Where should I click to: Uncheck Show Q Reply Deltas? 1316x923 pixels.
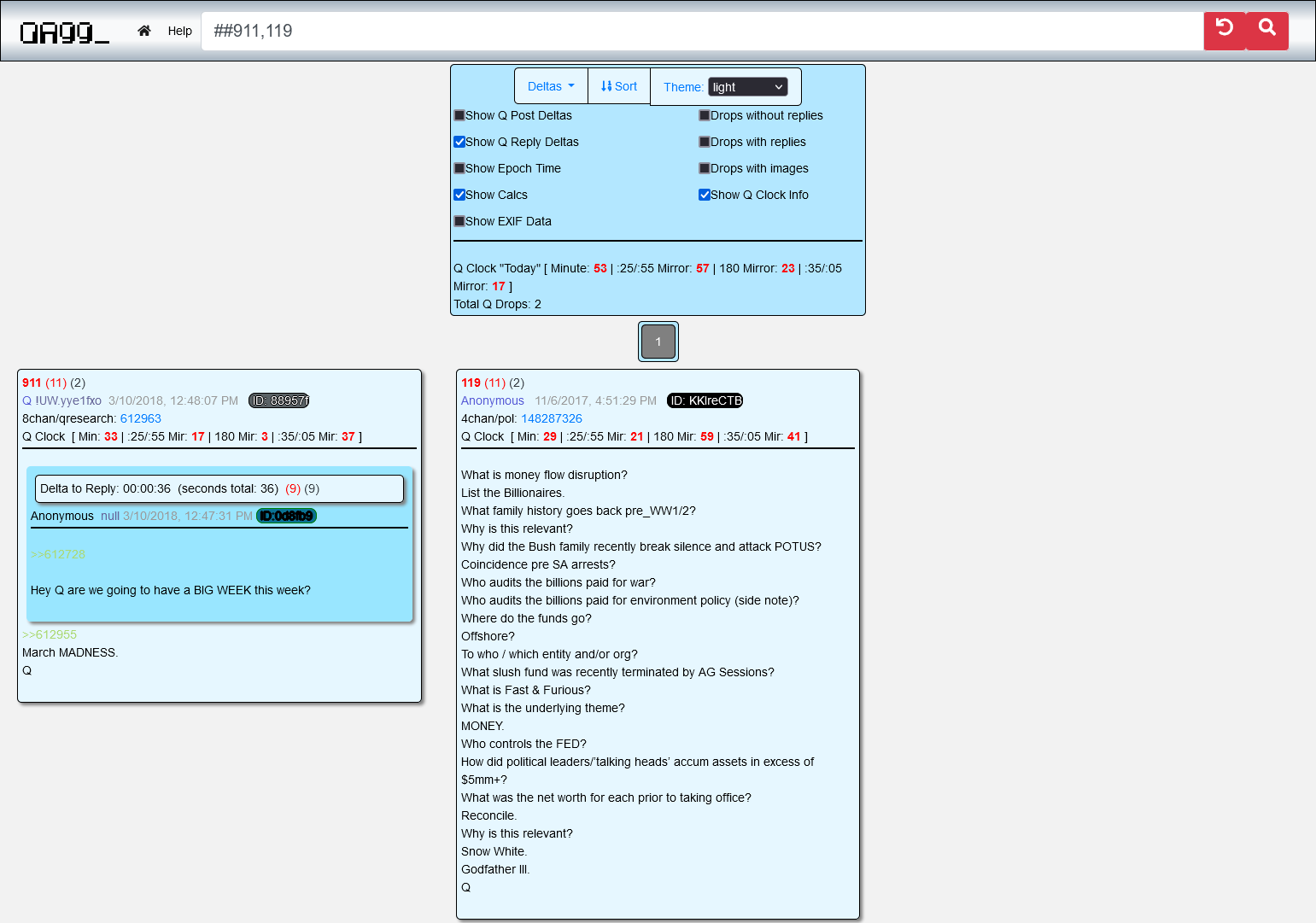459,142
